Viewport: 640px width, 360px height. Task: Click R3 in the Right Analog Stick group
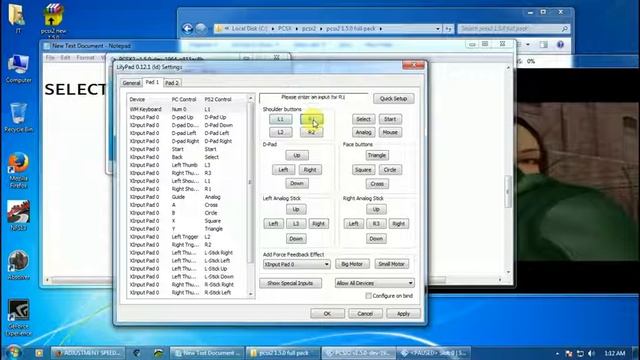tap(376, 224)
